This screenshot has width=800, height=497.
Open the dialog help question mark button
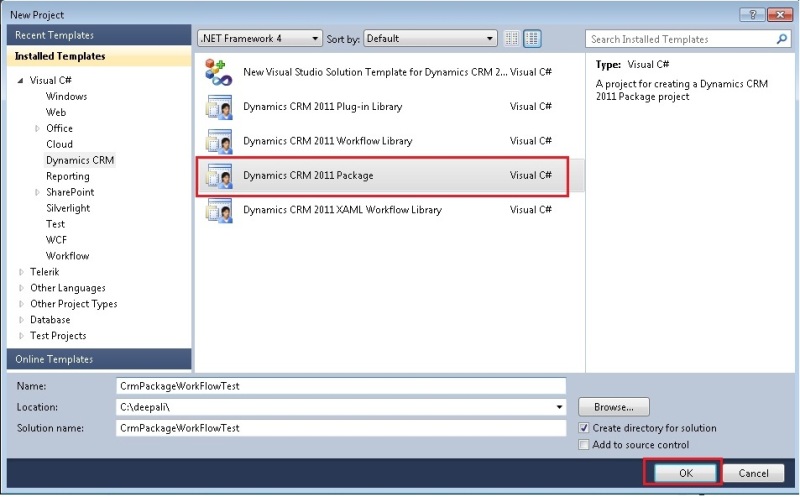(752, 15)
